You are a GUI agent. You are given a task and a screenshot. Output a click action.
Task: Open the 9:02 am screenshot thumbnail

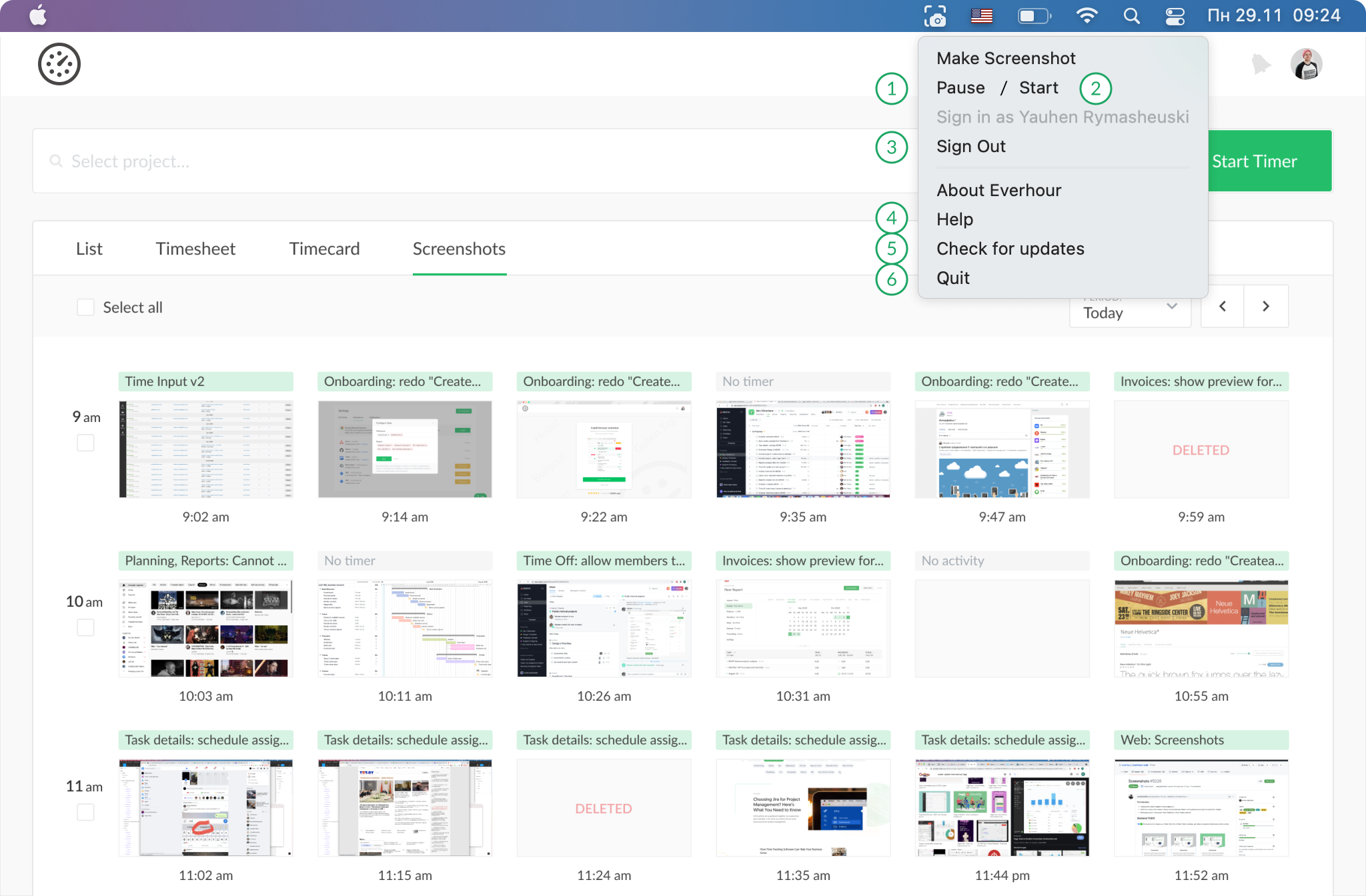tap(206, 449)
